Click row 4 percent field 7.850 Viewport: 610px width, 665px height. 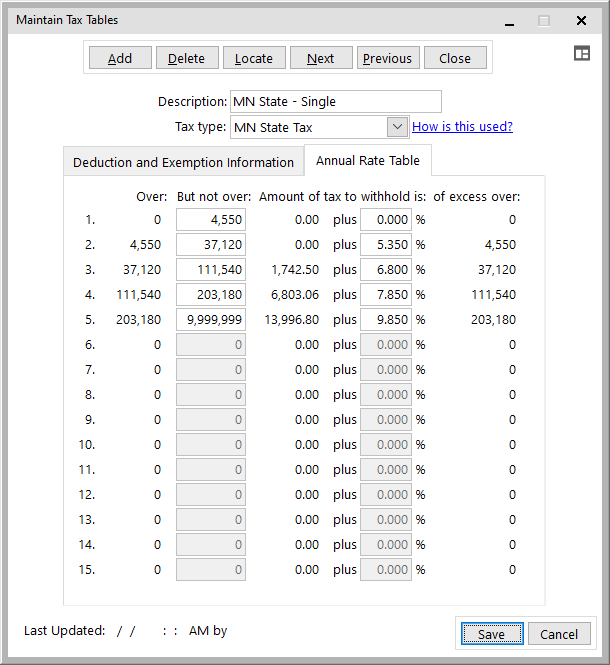pos(386,295)
